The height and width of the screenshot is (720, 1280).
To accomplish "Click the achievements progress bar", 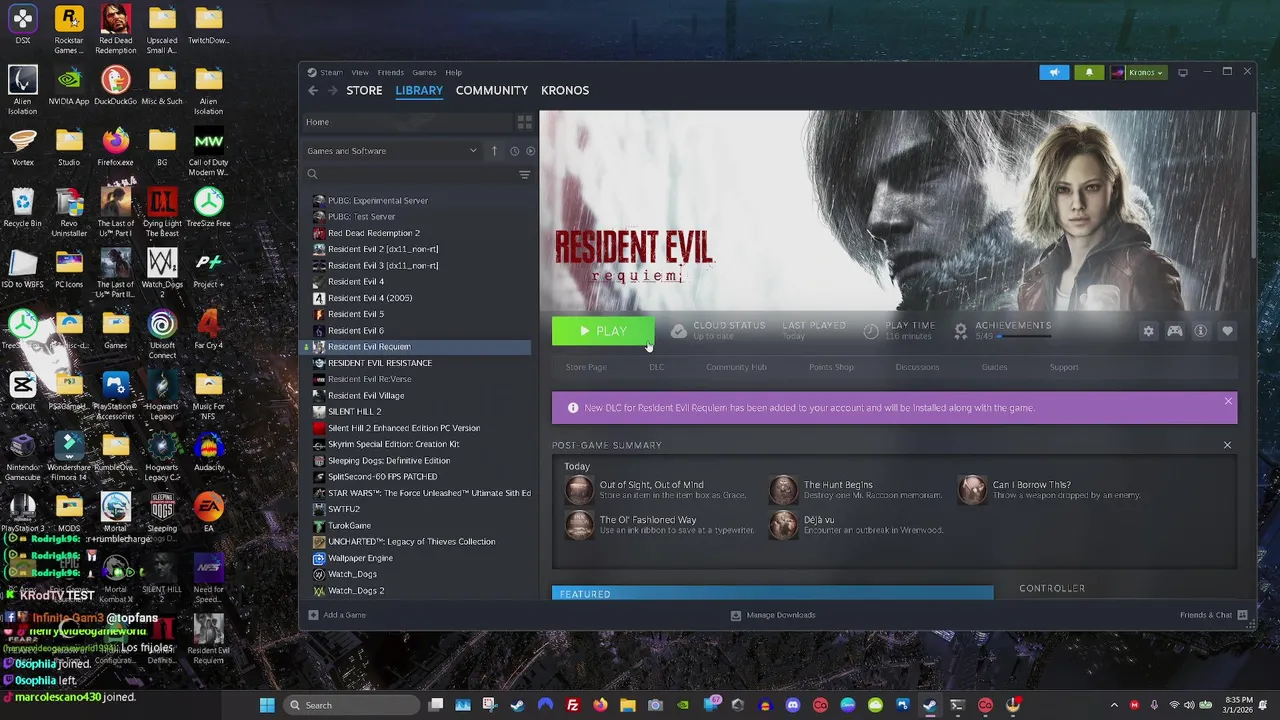I will pos(1025,337).
